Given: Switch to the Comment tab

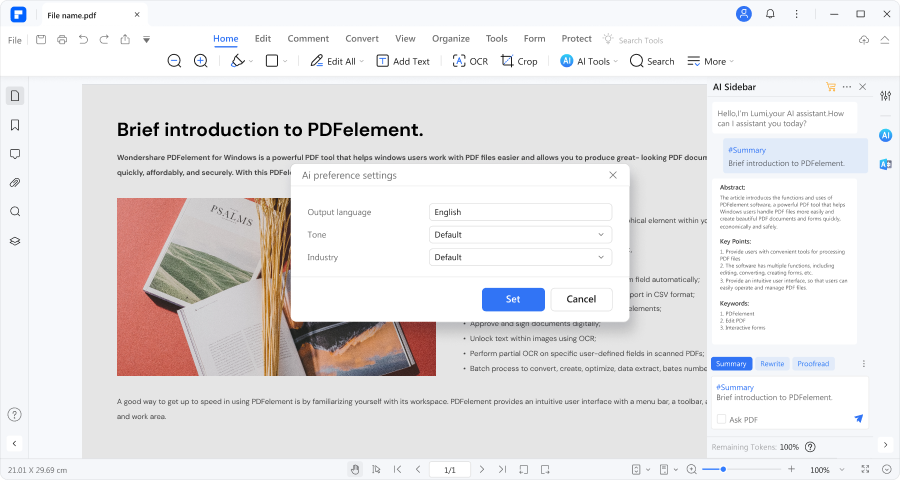Looking at the screenshot, I should pos(308,38).
